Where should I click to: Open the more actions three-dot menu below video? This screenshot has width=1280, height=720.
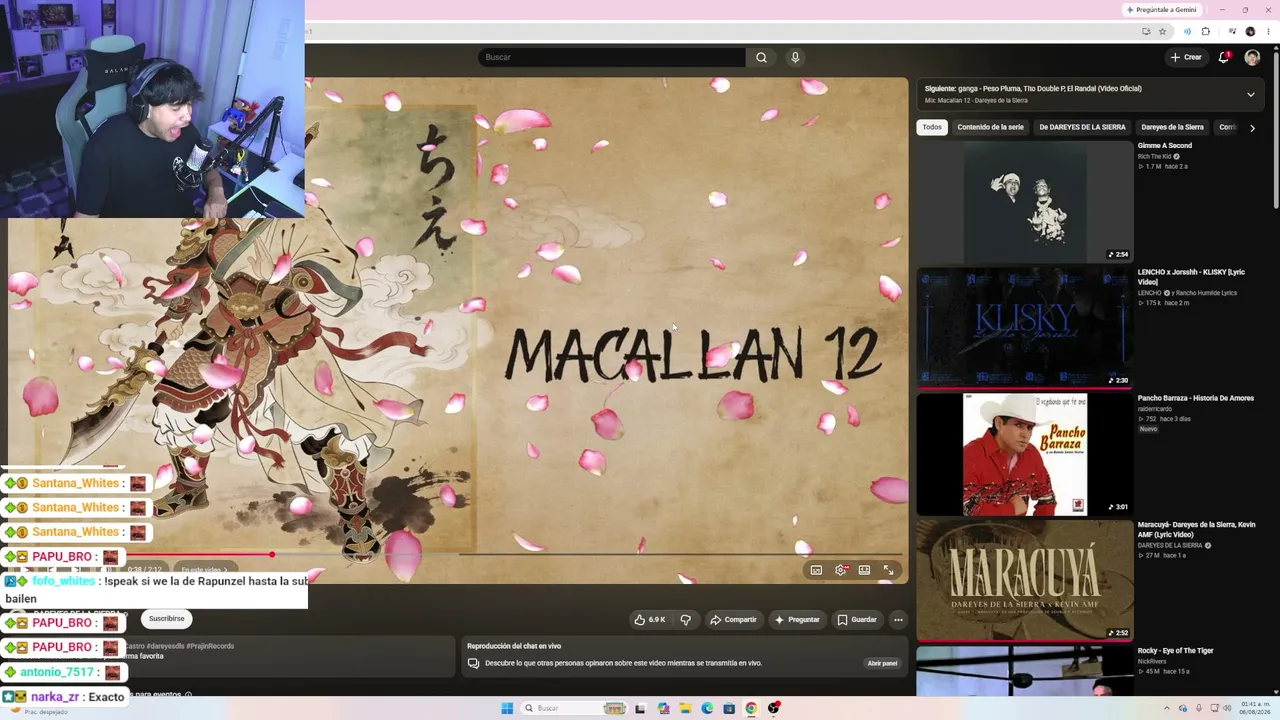(x=898, y=620)
